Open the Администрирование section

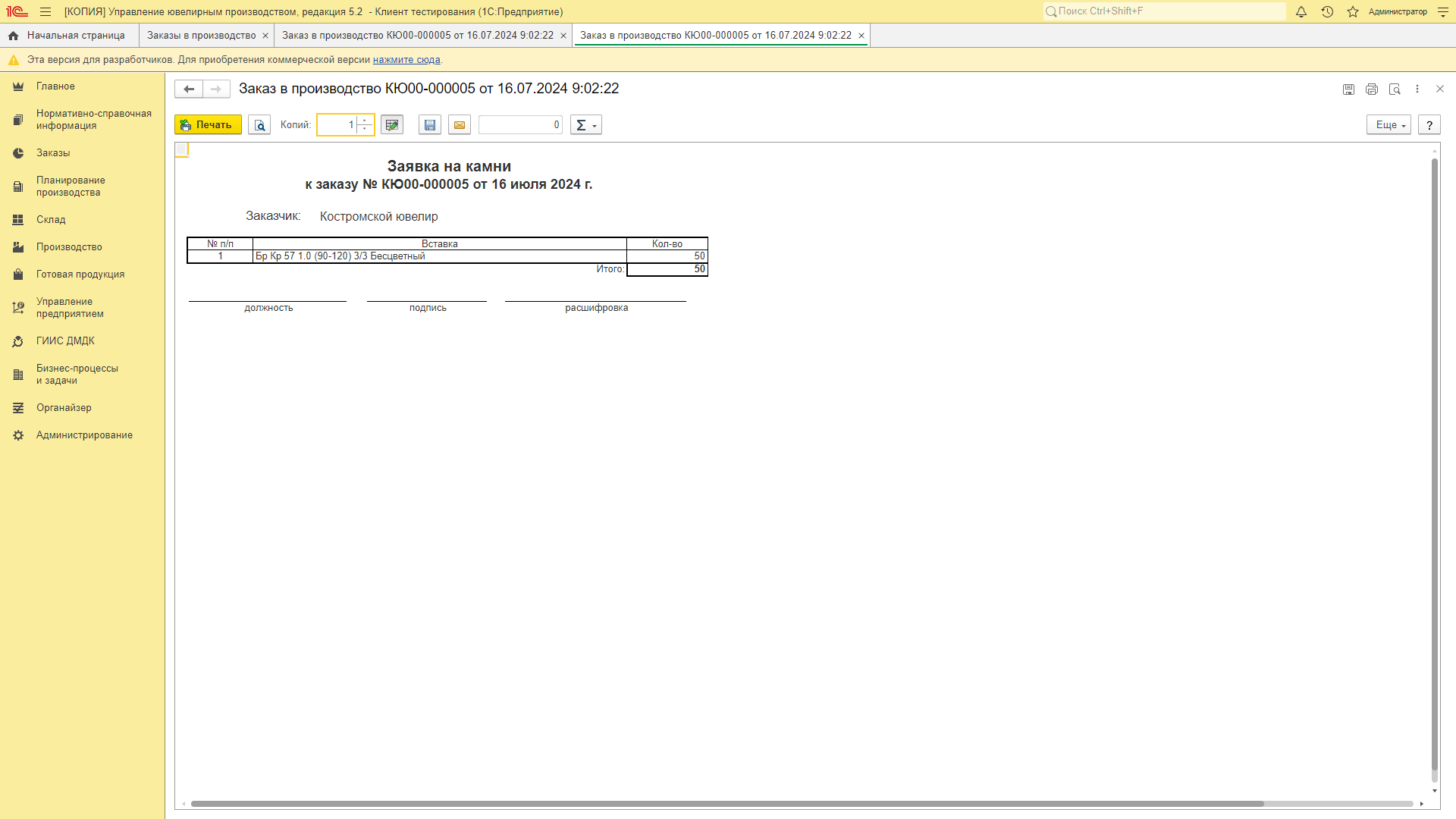click(82, 435)
